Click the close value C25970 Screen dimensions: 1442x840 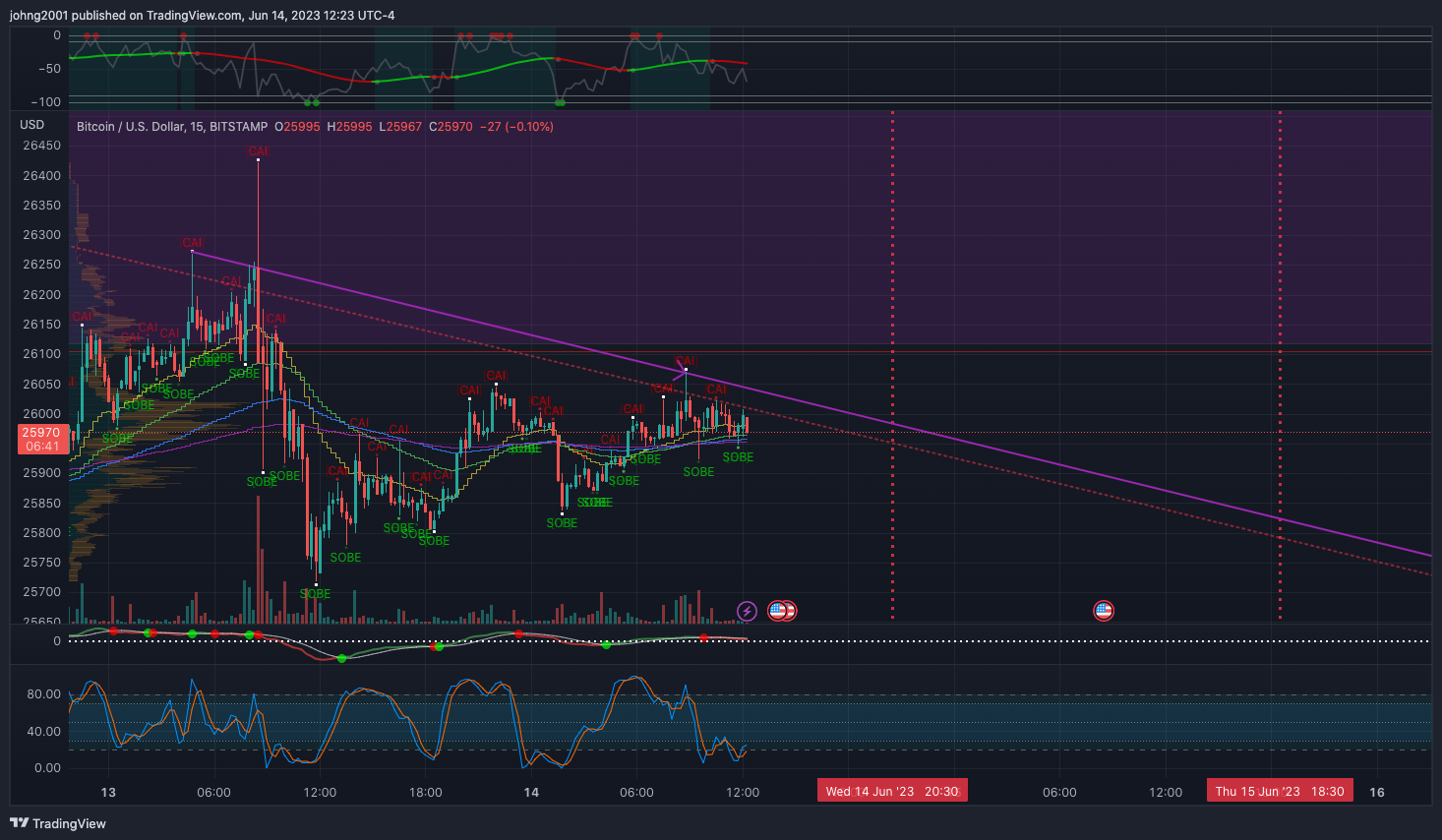451,127
